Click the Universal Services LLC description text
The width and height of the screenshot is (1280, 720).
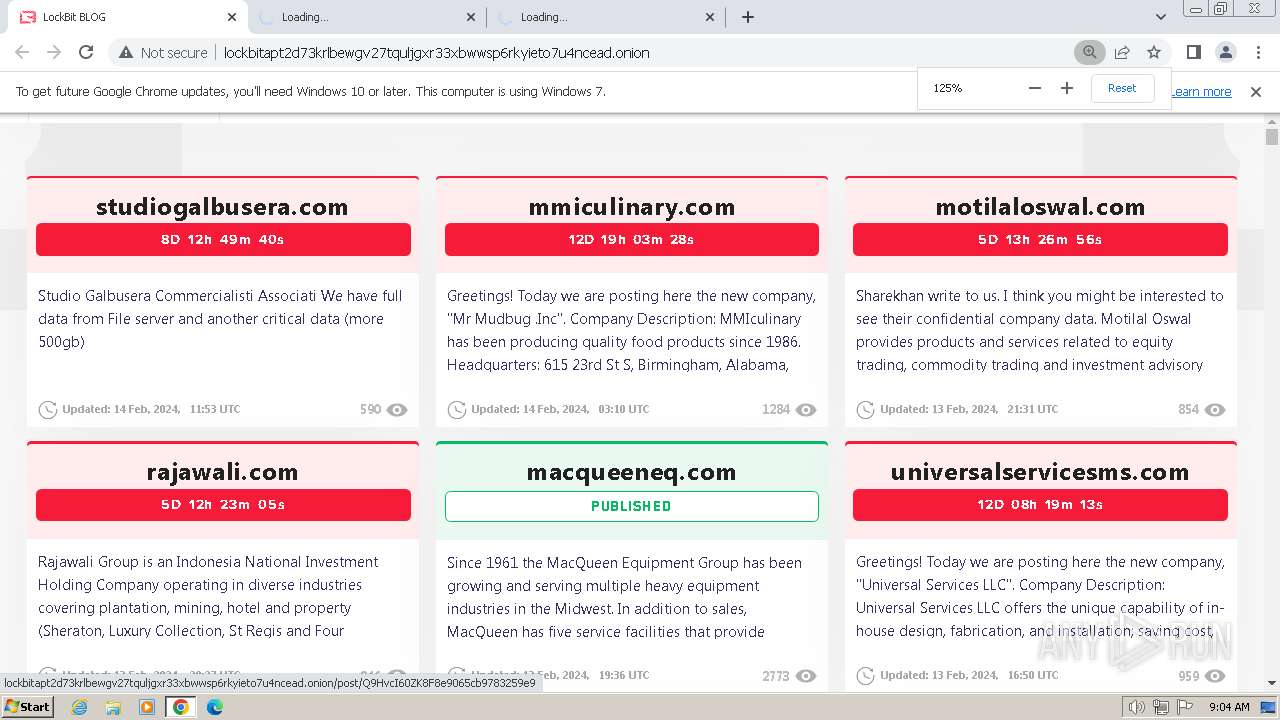coord(1040,596)
